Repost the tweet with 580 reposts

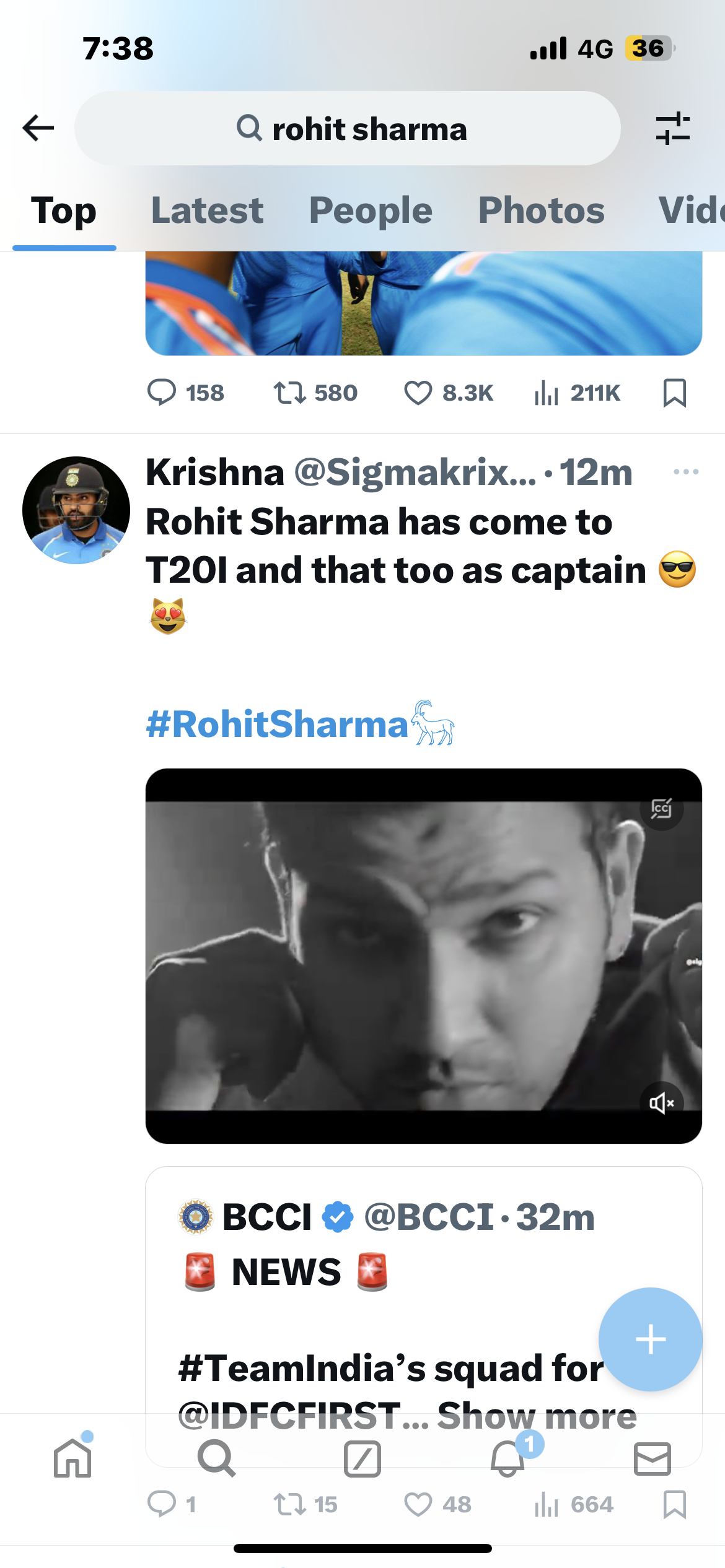[x=290, y=393]
